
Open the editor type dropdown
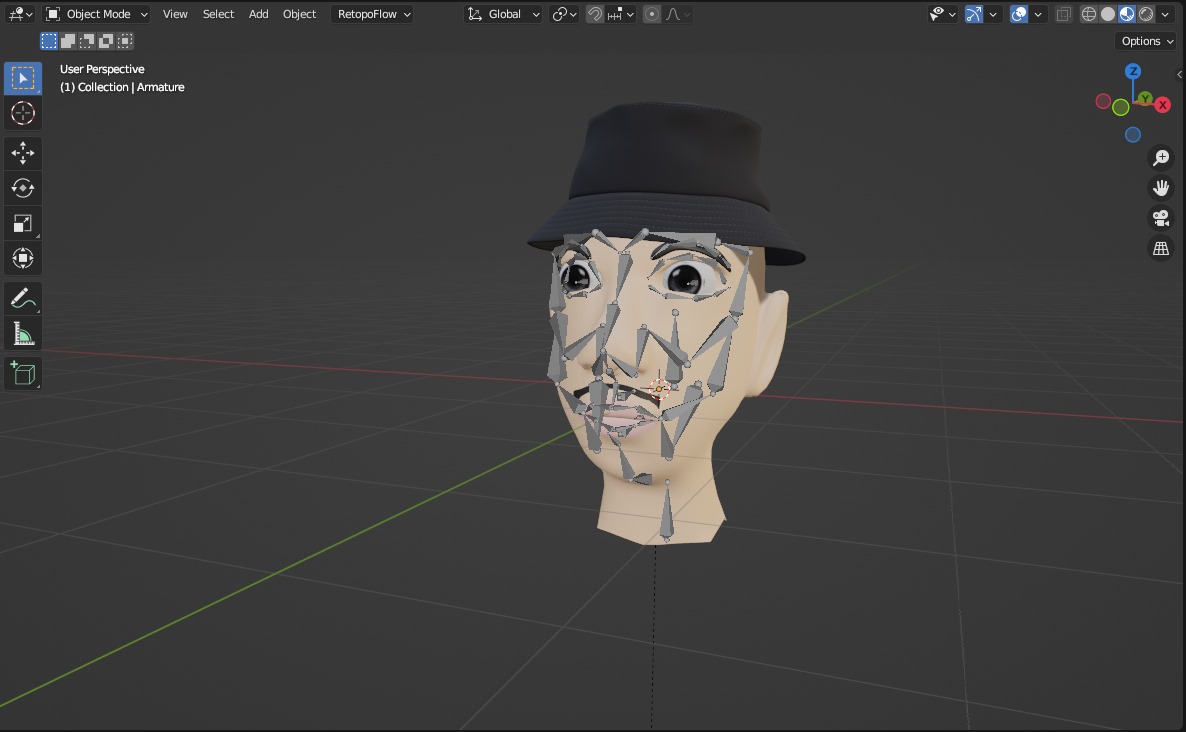click(x=20, y=14)
